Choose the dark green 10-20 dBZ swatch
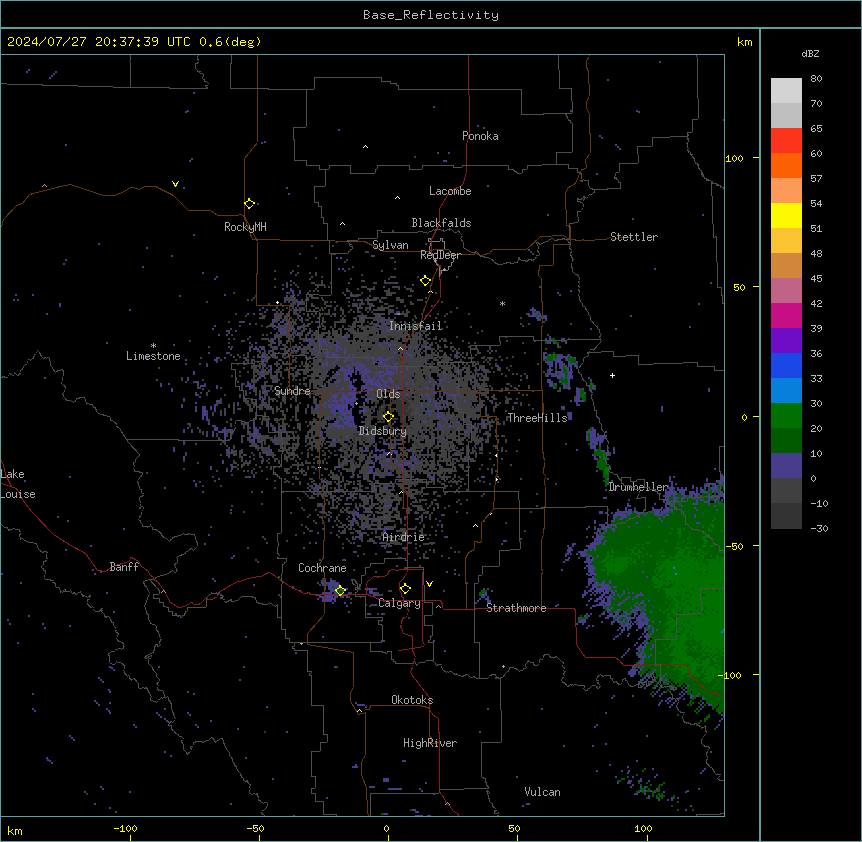Image resolution: width=862 pixels, height=842 pixels. click(786, 440)
